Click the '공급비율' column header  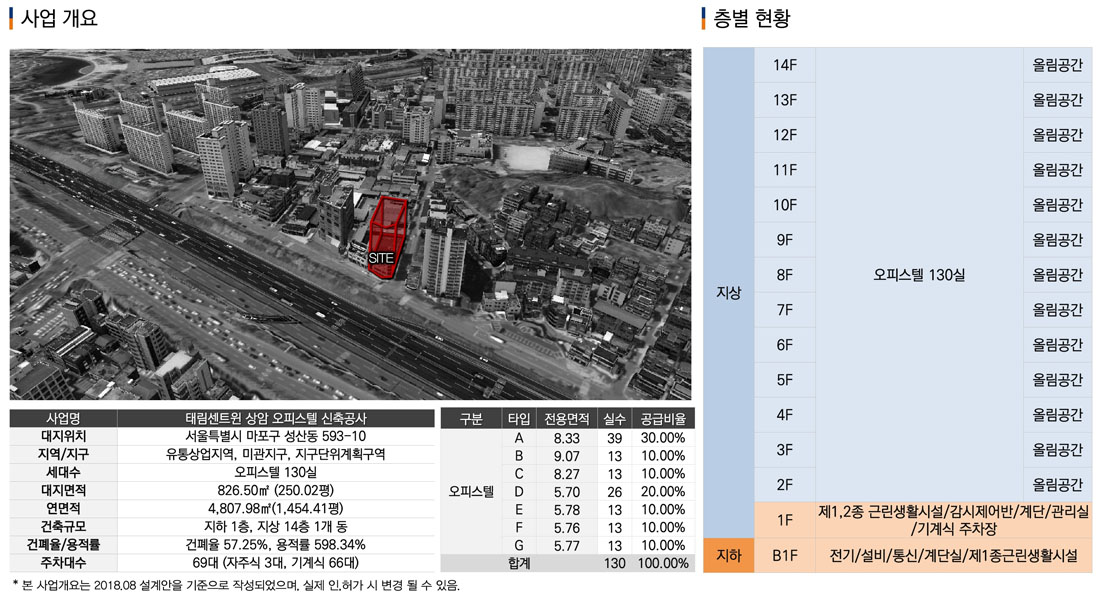663,419
